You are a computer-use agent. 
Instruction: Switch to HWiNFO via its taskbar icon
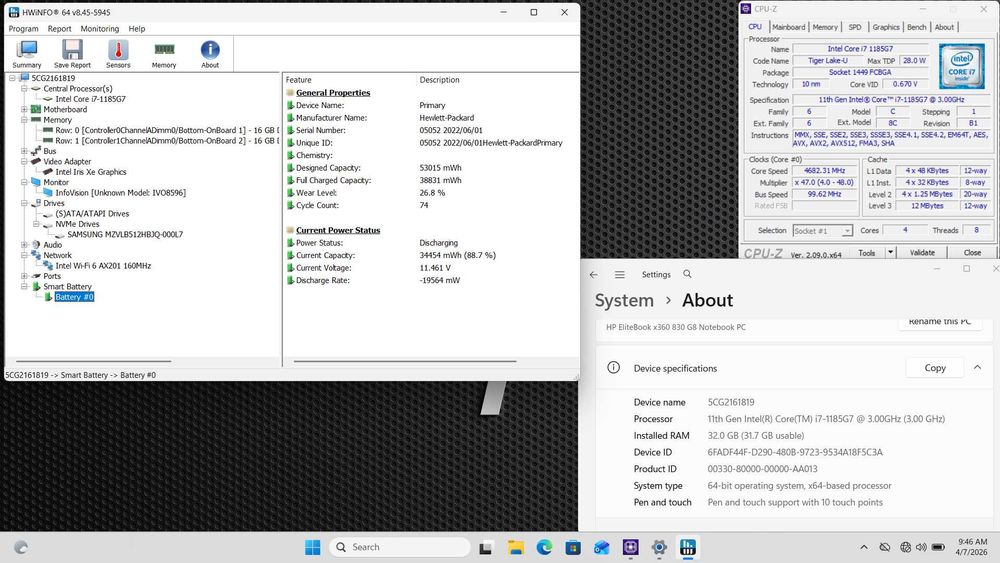[x=688, y=547]
